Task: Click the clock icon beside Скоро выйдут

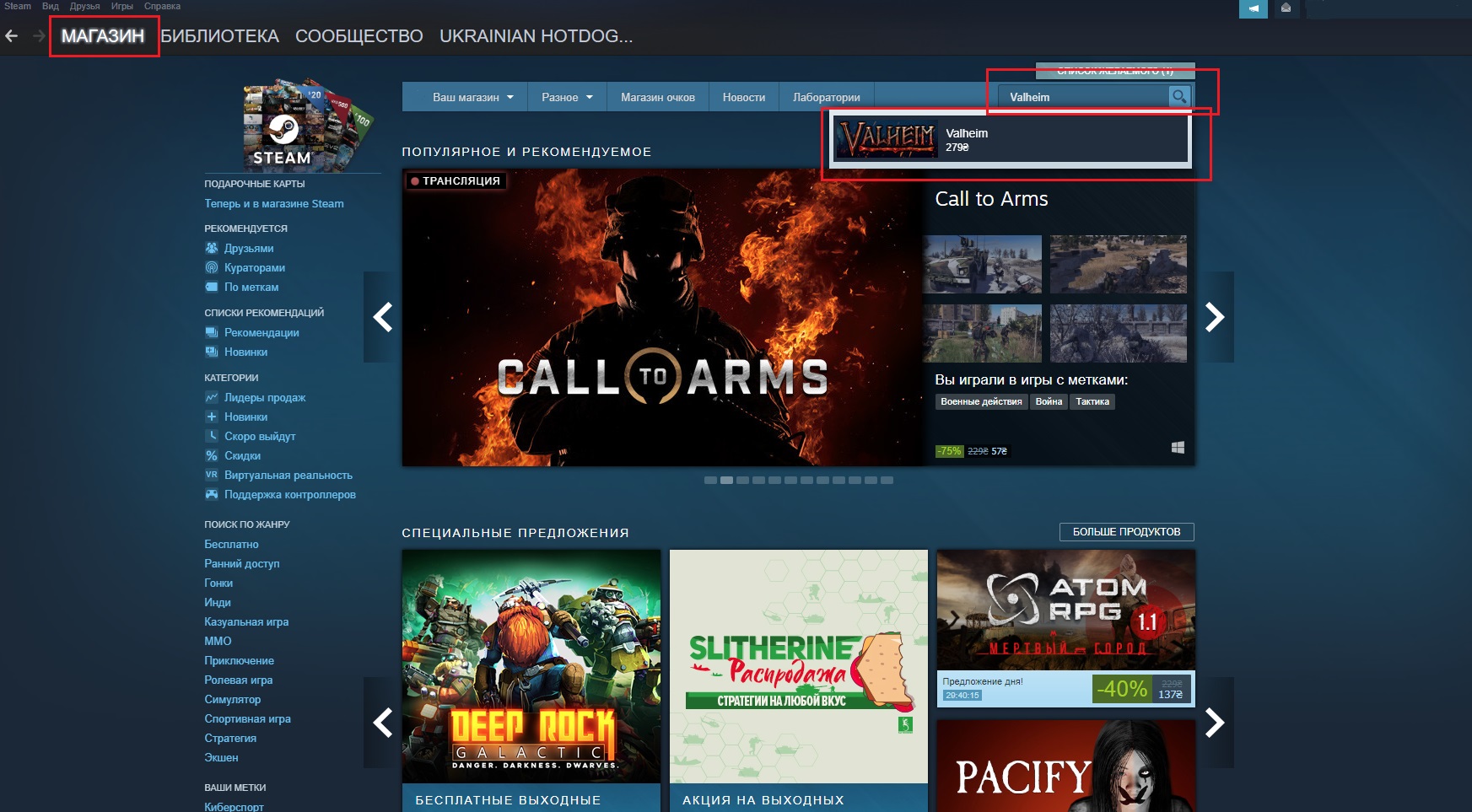Action: click(212, 436)
